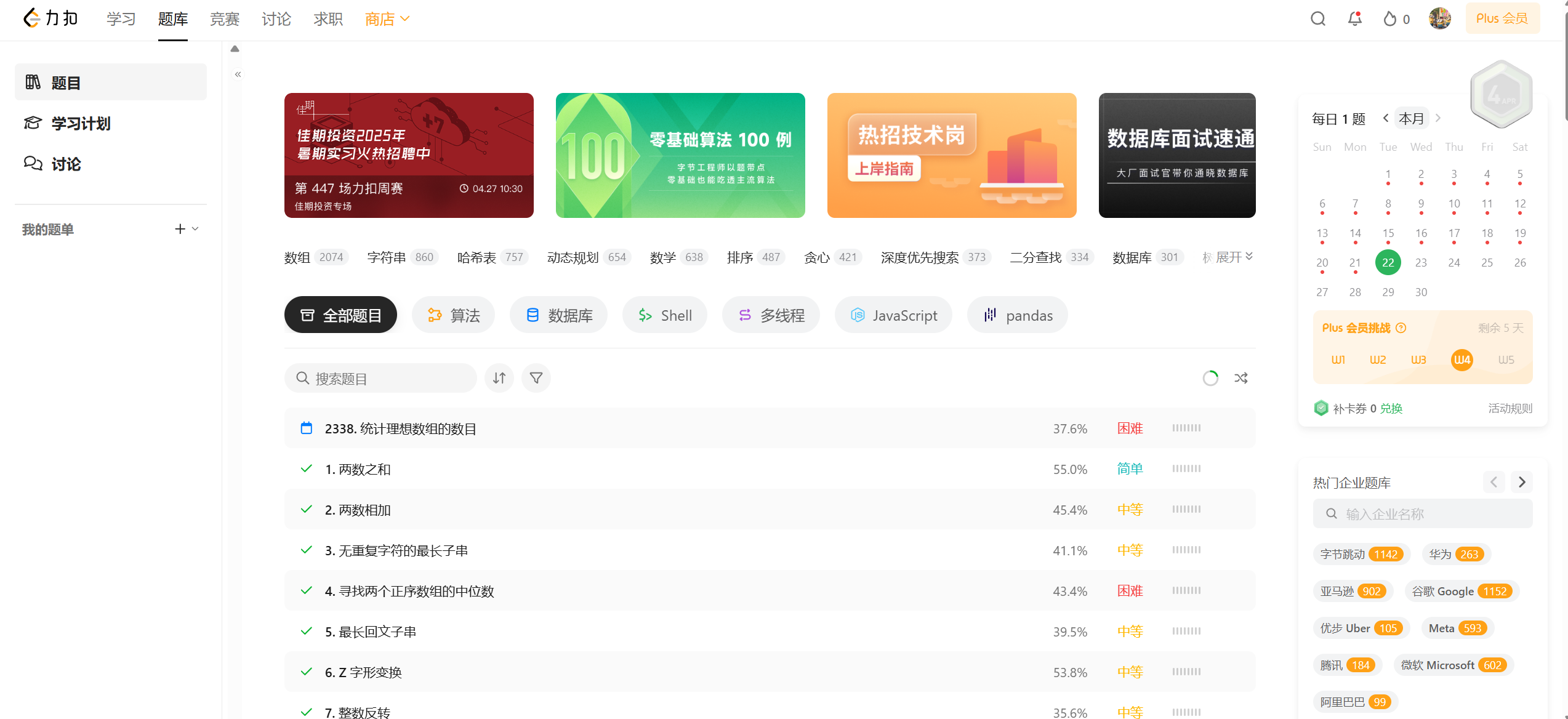This screenshot has height=719, width=1568.
Task: Open the 零基础算法 100 例 banner
Action: (680, 155)
